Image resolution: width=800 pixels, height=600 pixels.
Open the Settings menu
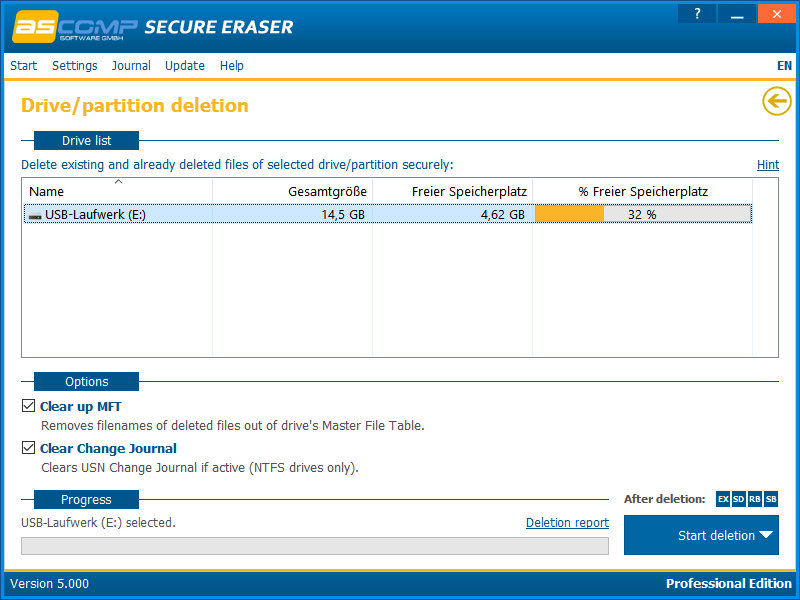pos(75,66)
